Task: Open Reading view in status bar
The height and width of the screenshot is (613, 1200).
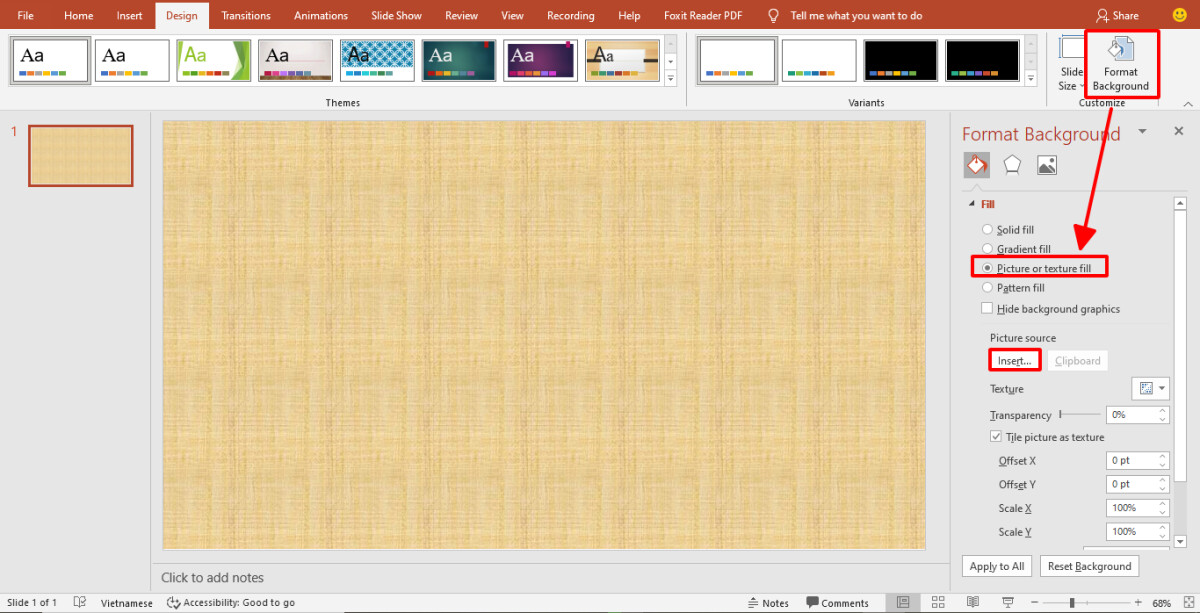Action: pos(973,603)
